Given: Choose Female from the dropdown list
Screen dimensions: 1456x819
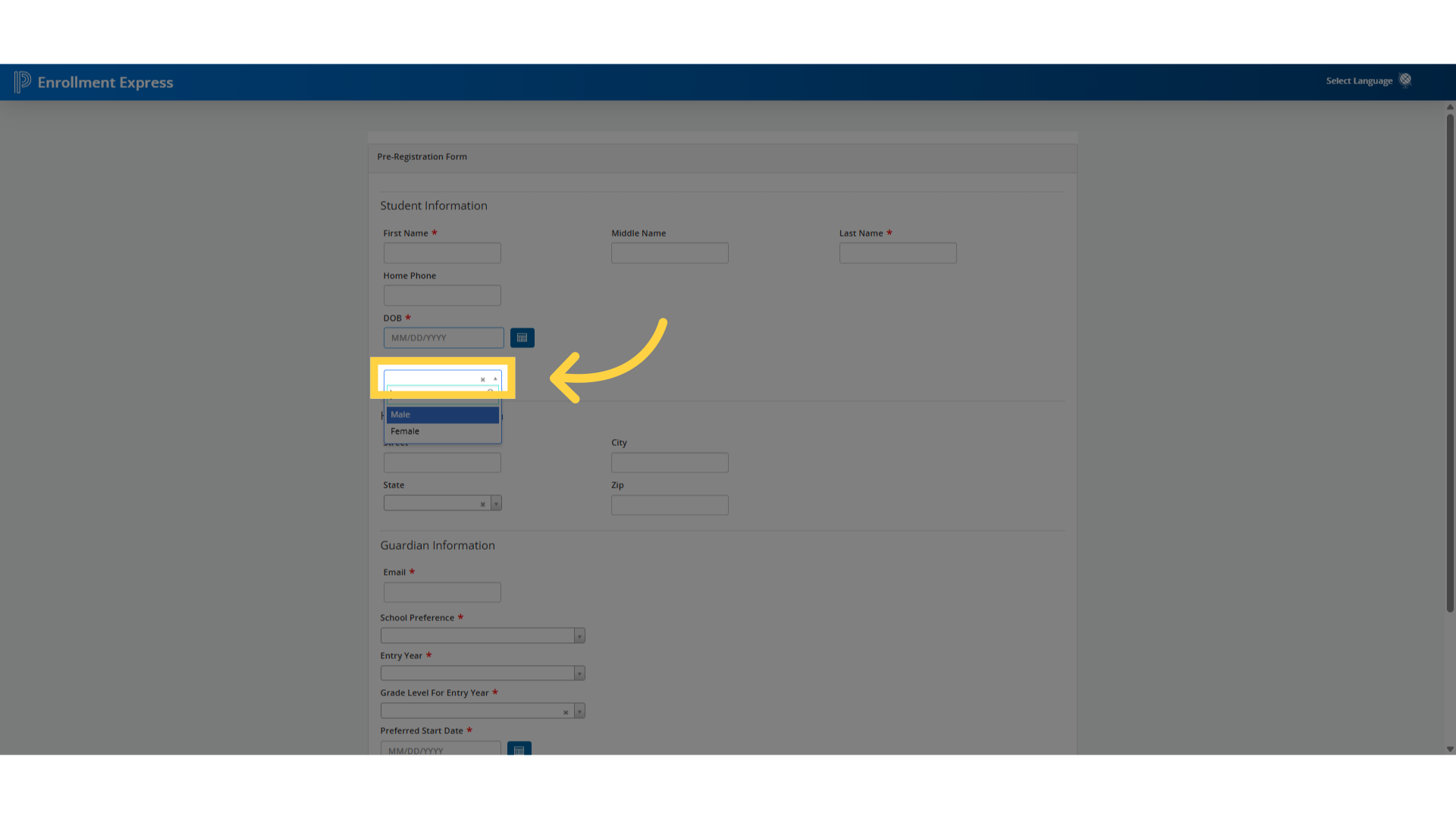Looking at the screenshot, I should (x=443, y=431).
